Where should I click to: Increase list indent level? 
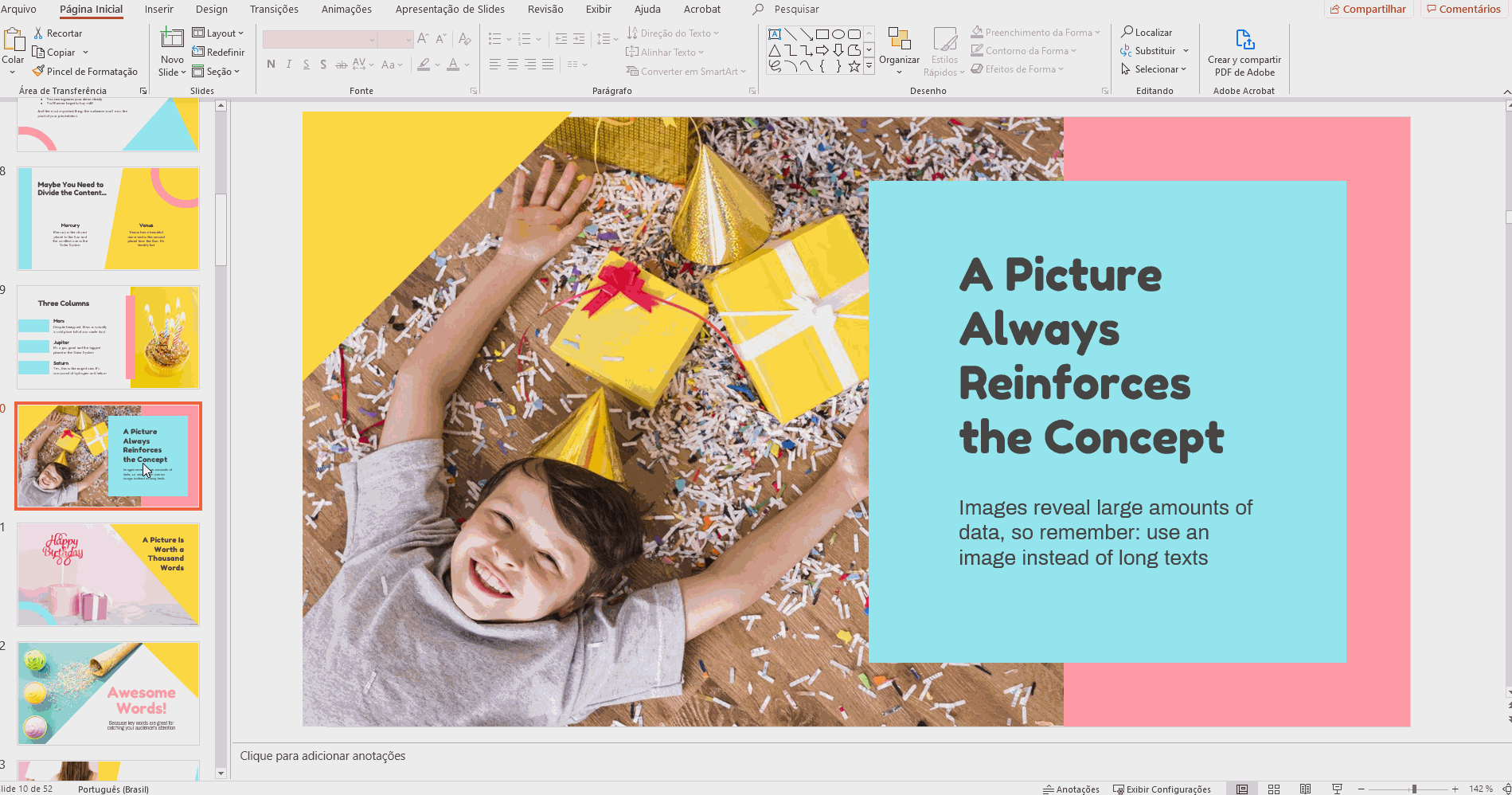click(579, 38)
